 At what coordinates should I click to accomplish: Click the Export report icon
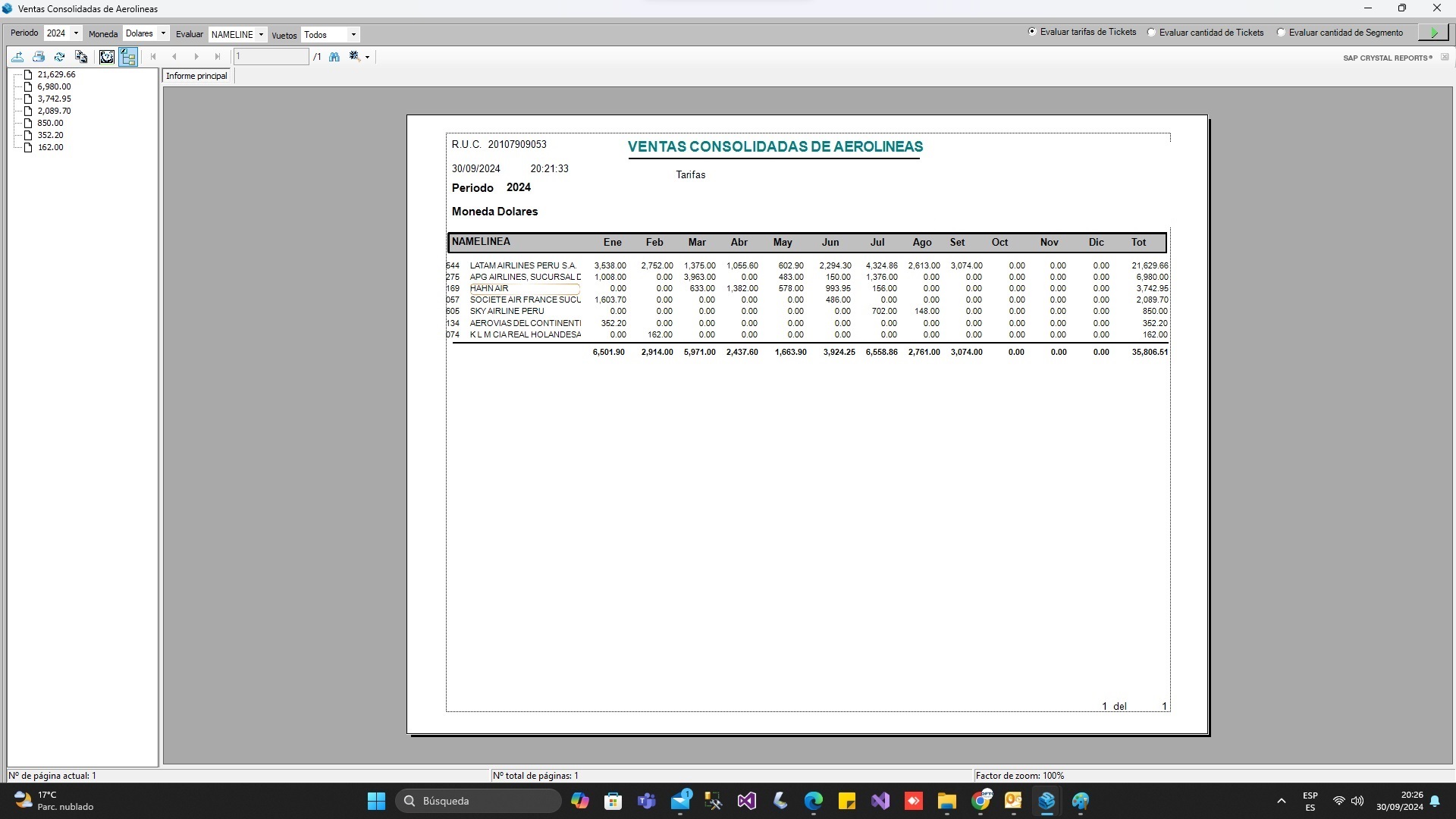tap(17, 57)
